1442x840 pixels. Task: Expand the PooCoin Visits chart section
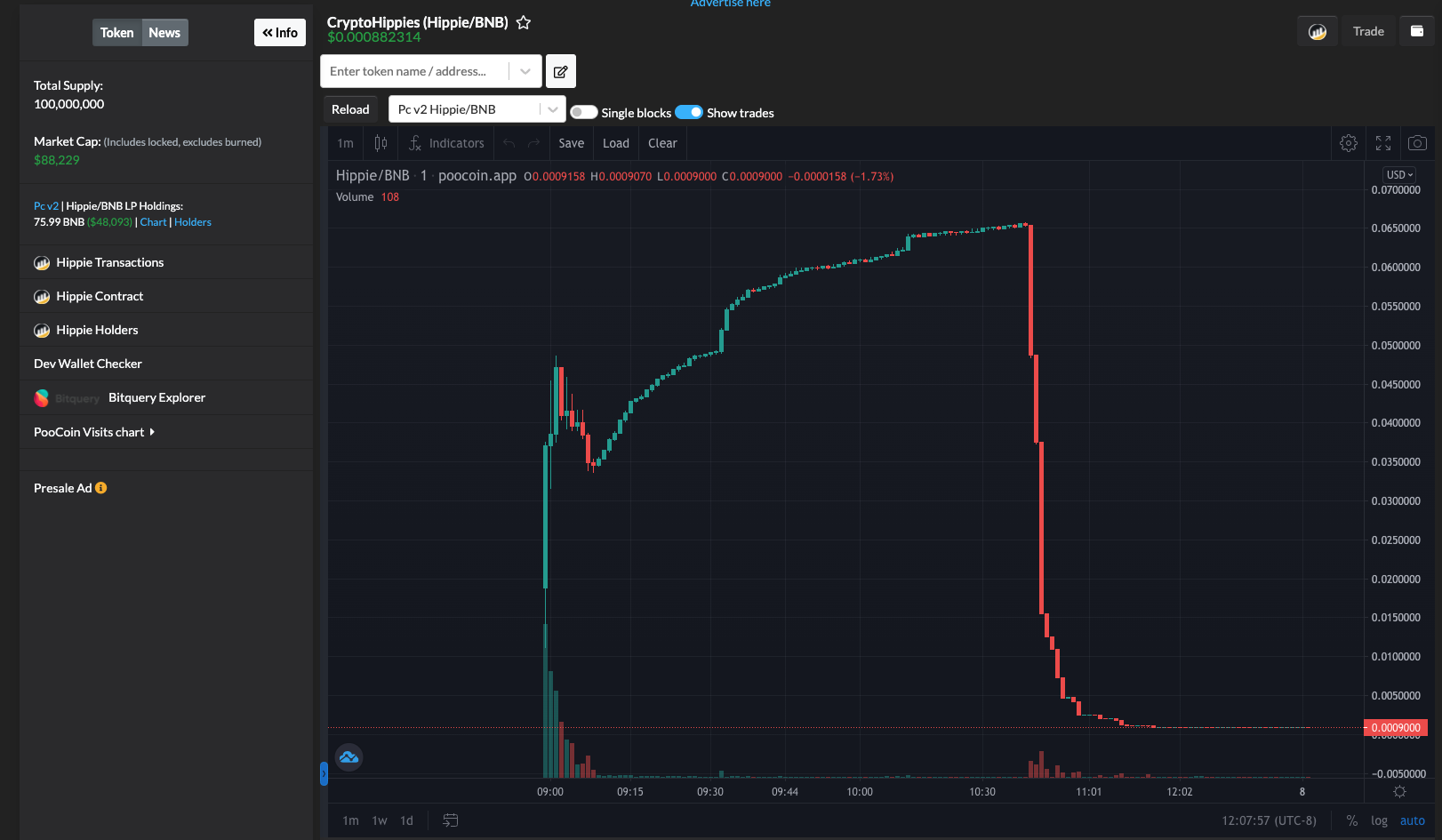click(94, 432)
